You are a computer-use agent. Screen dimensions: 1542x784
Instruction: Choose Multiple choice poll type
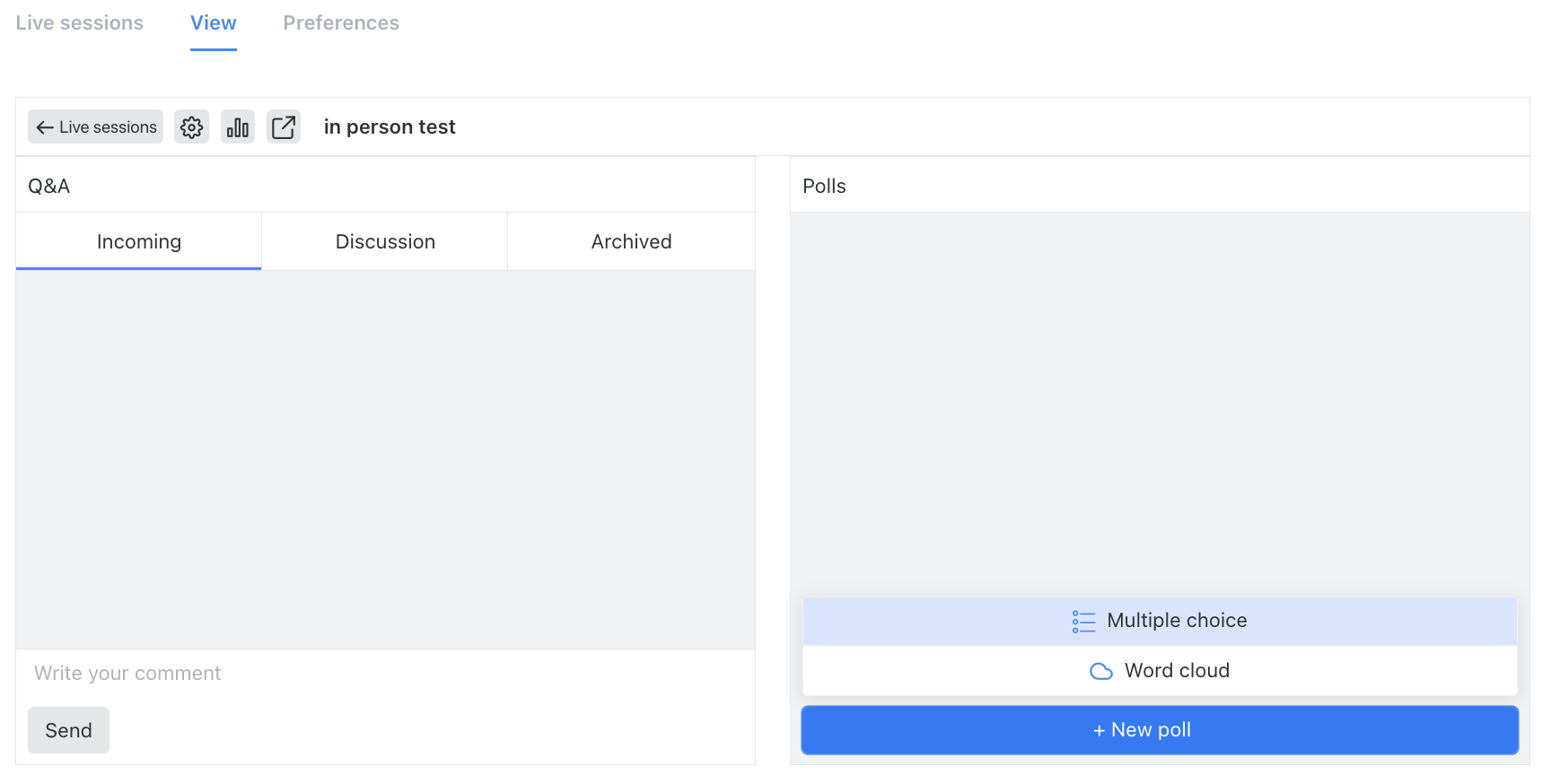point(1160,621)
